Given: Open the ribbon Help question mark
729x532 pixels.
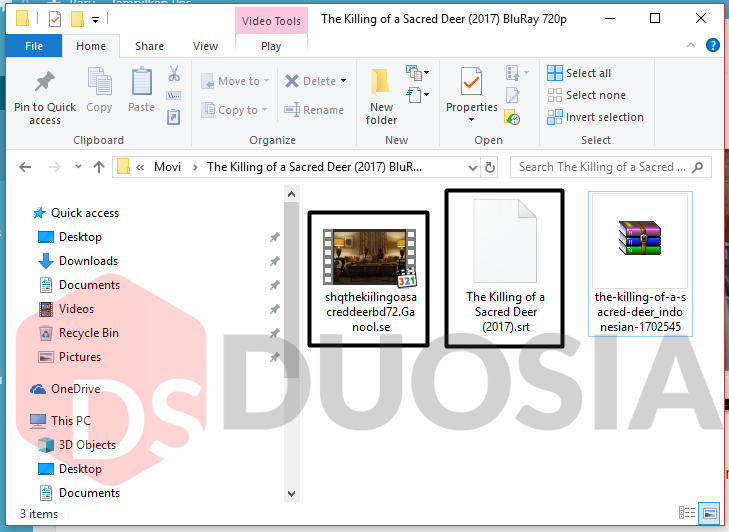Looking at the screenshot, I should pyautogui.click(x=712, y=45).
